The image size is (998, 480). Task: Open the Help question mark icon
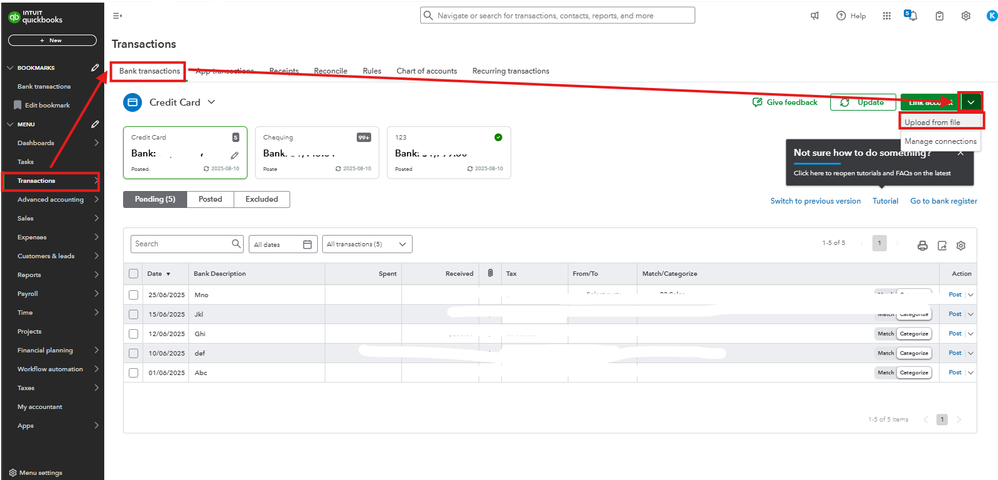841,16
